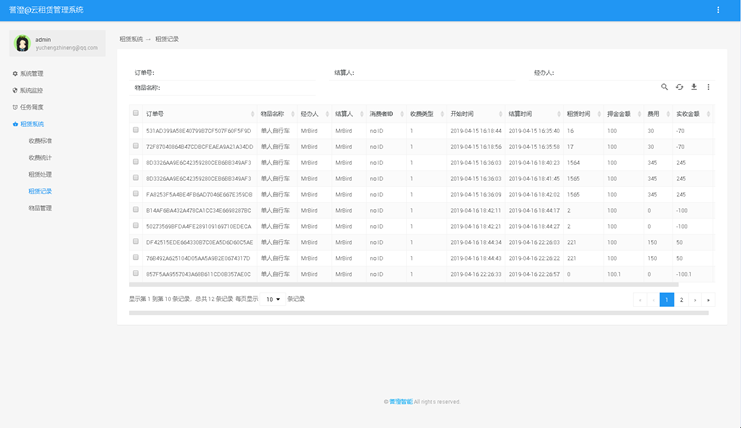Click the refresh icon in table toolbar
This screenshot has height=428, width=741.
click(x=679, y=87)
